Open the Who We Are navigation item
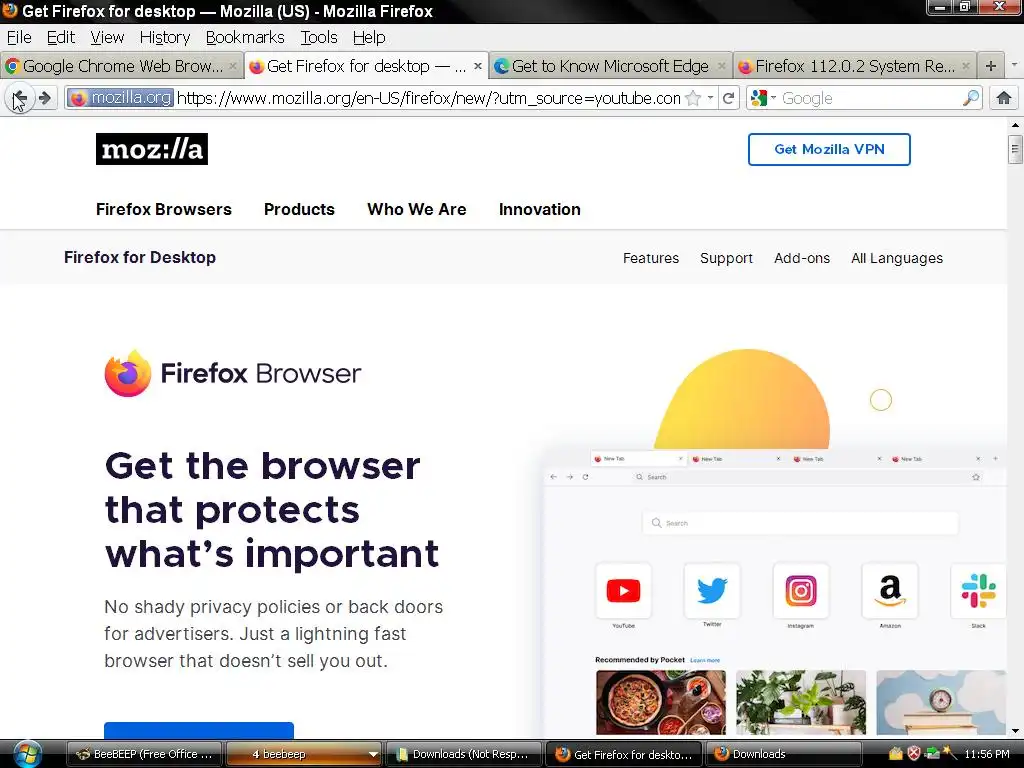This screenshot has width=1024, height=768. pyautogui.click(x=417, y=209)
